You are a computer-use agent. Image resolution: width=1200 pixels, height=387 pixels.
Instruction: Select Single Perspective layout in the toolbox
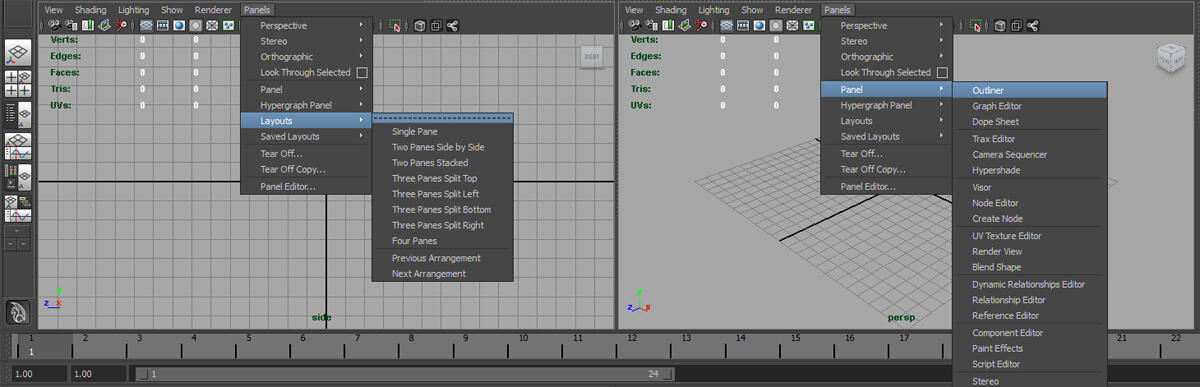pyautogui.click(x=18, y=53)
